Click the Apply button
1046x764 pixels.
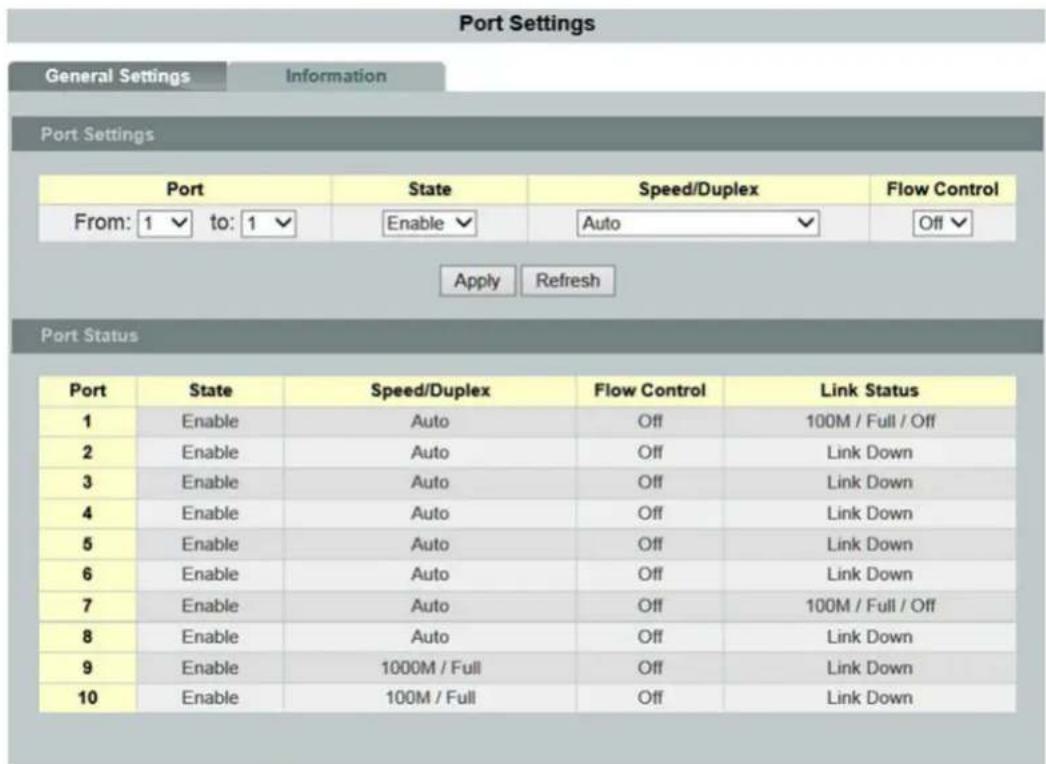click(x=477, y=281)
